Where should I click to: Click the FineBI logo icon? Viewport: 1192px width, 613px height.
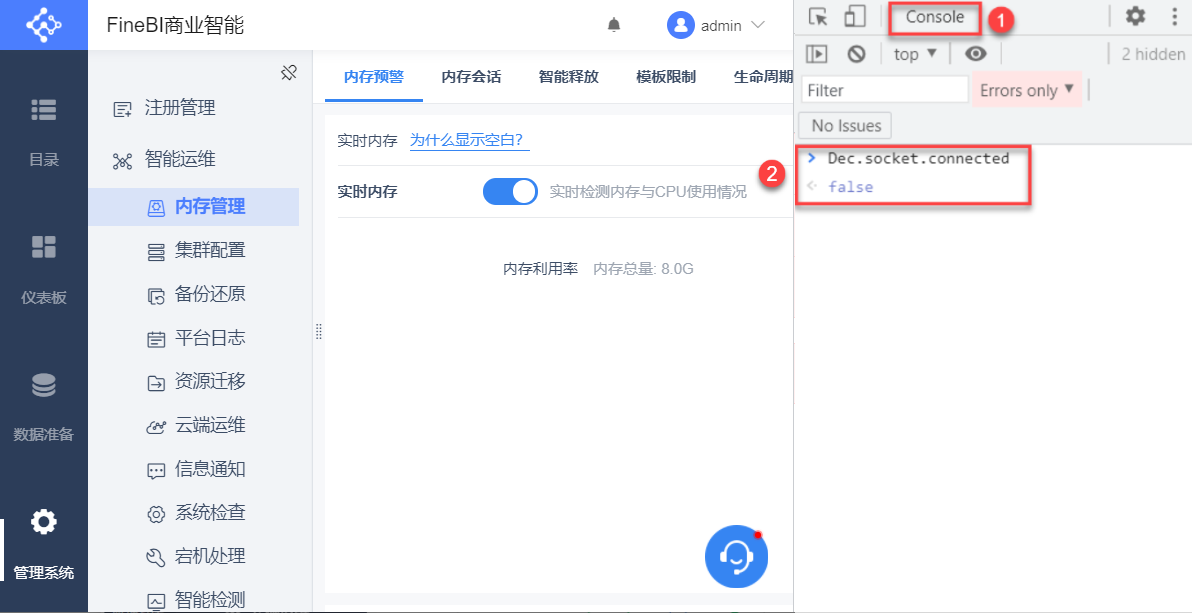point(43,25)
